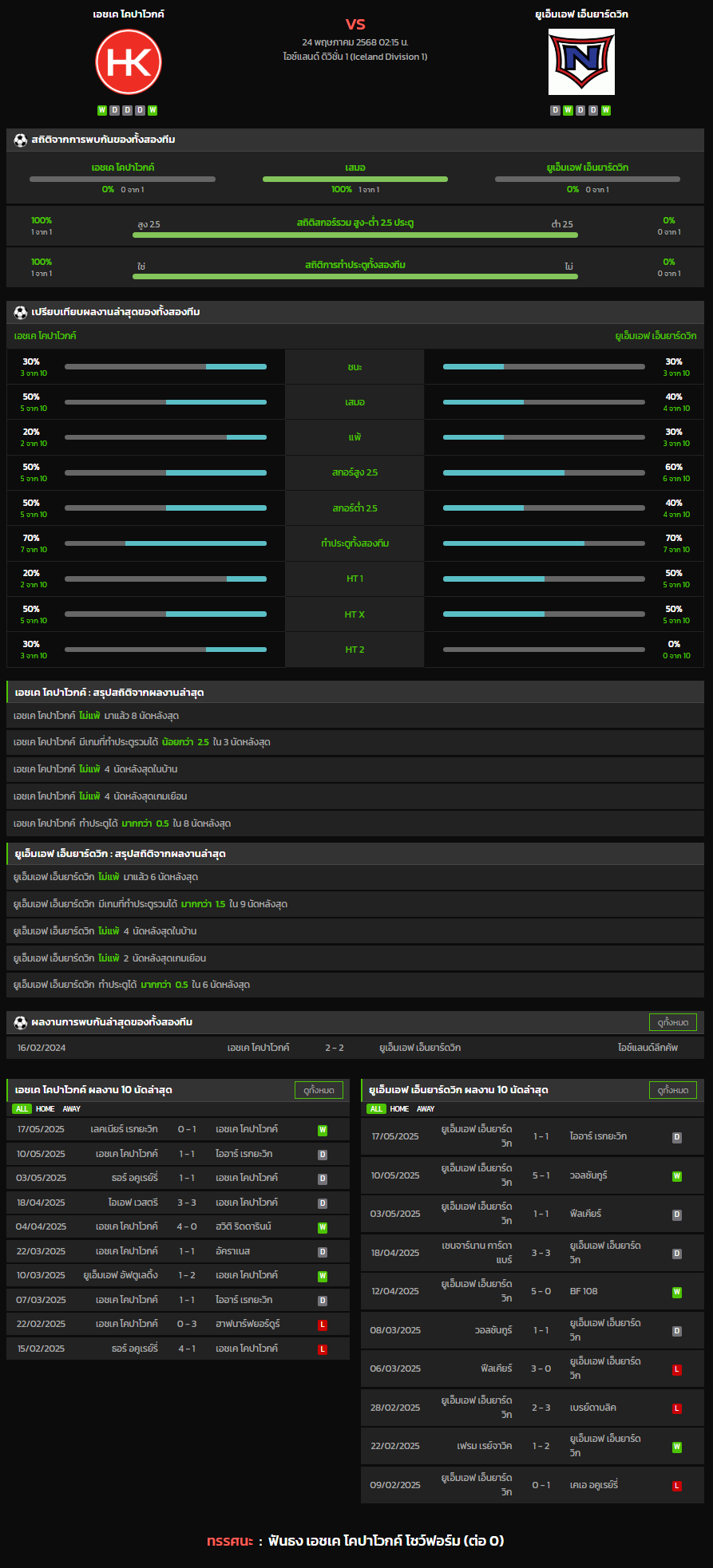Open the view-all button for head-to-head results
Screen dimensions: 713x1568
click(x=673, y=1022)
